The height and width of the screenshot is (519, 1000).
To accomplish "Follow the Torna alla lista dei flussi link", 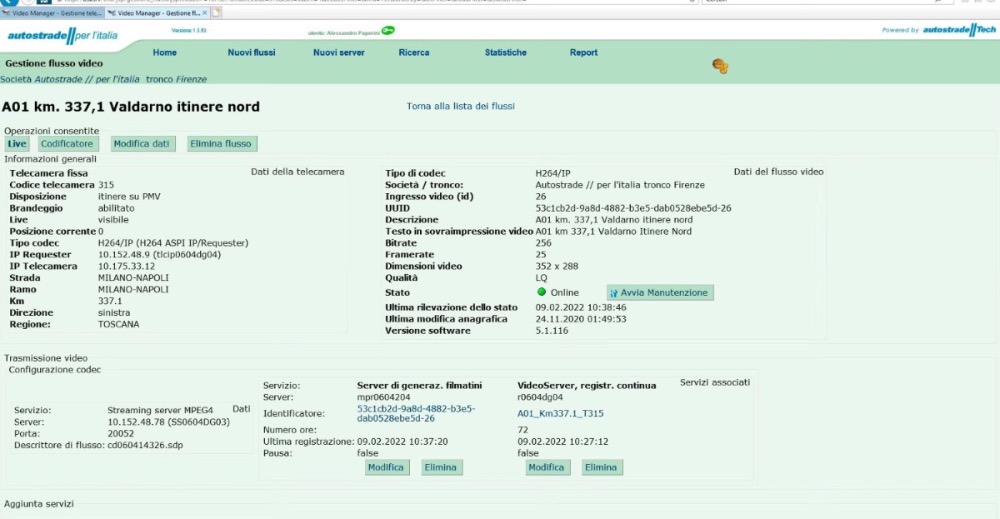I will [x=460, y=106].
